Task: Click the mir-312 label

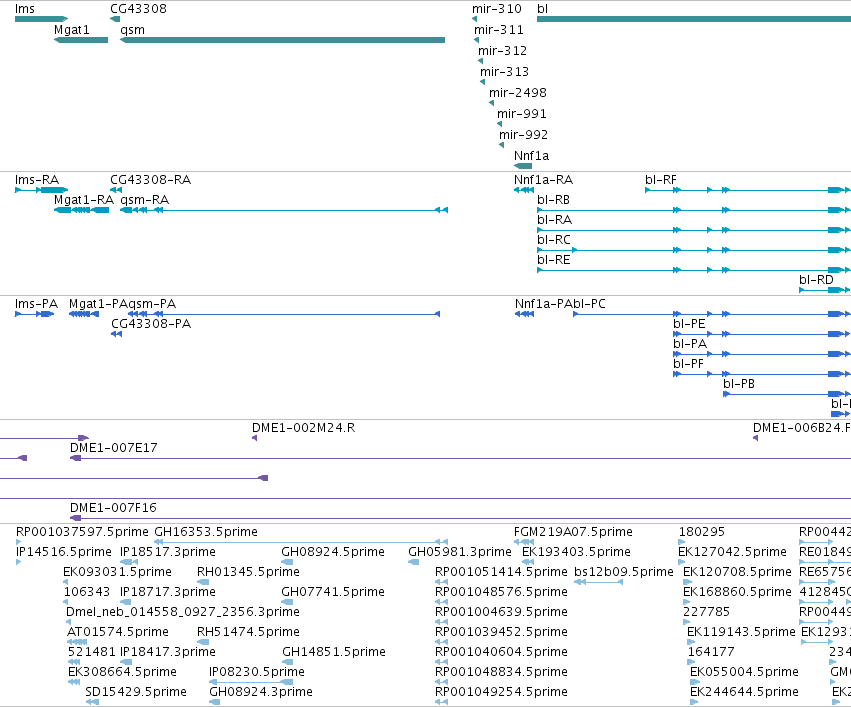Action: pos(503,51)
